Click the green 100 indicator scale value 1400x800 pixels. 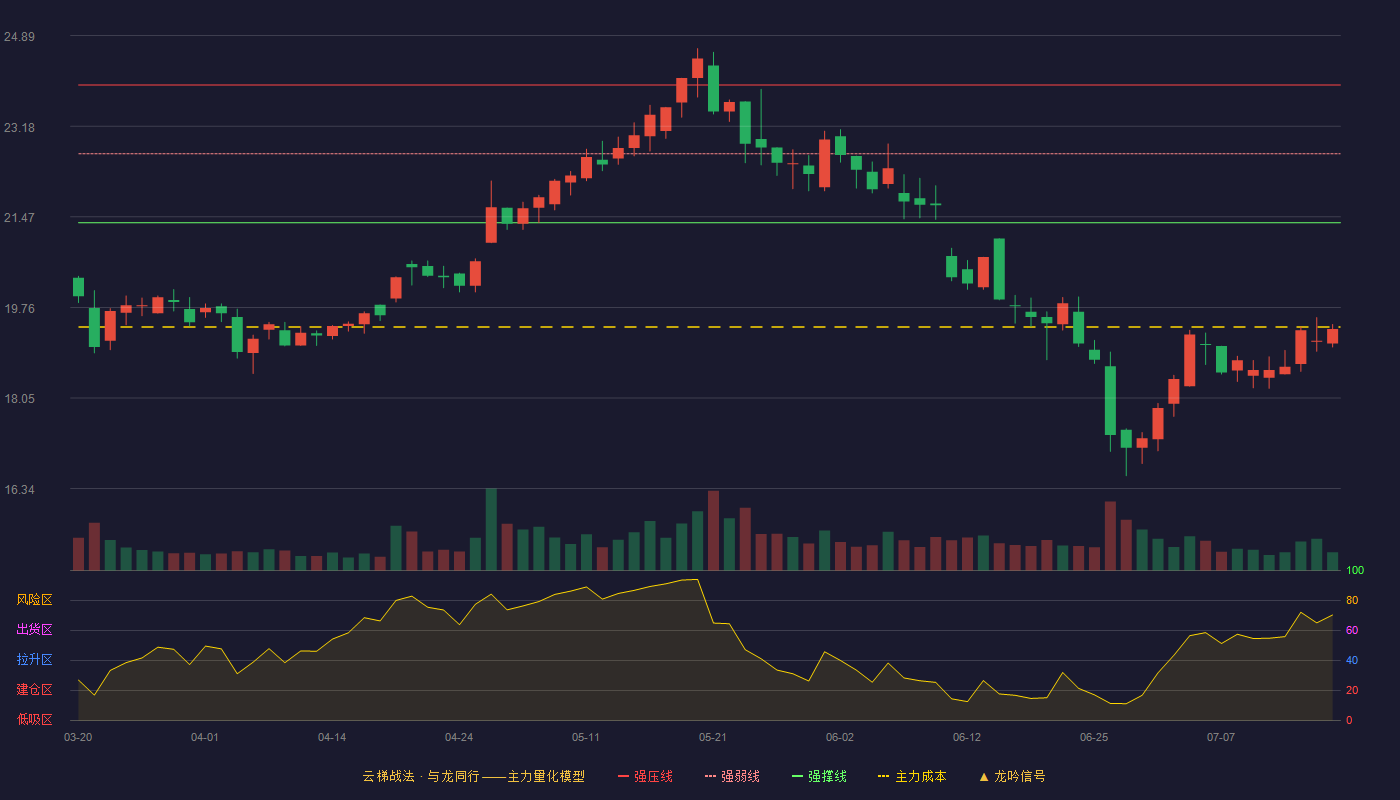pyautogui.click(x=1355, y=570)
